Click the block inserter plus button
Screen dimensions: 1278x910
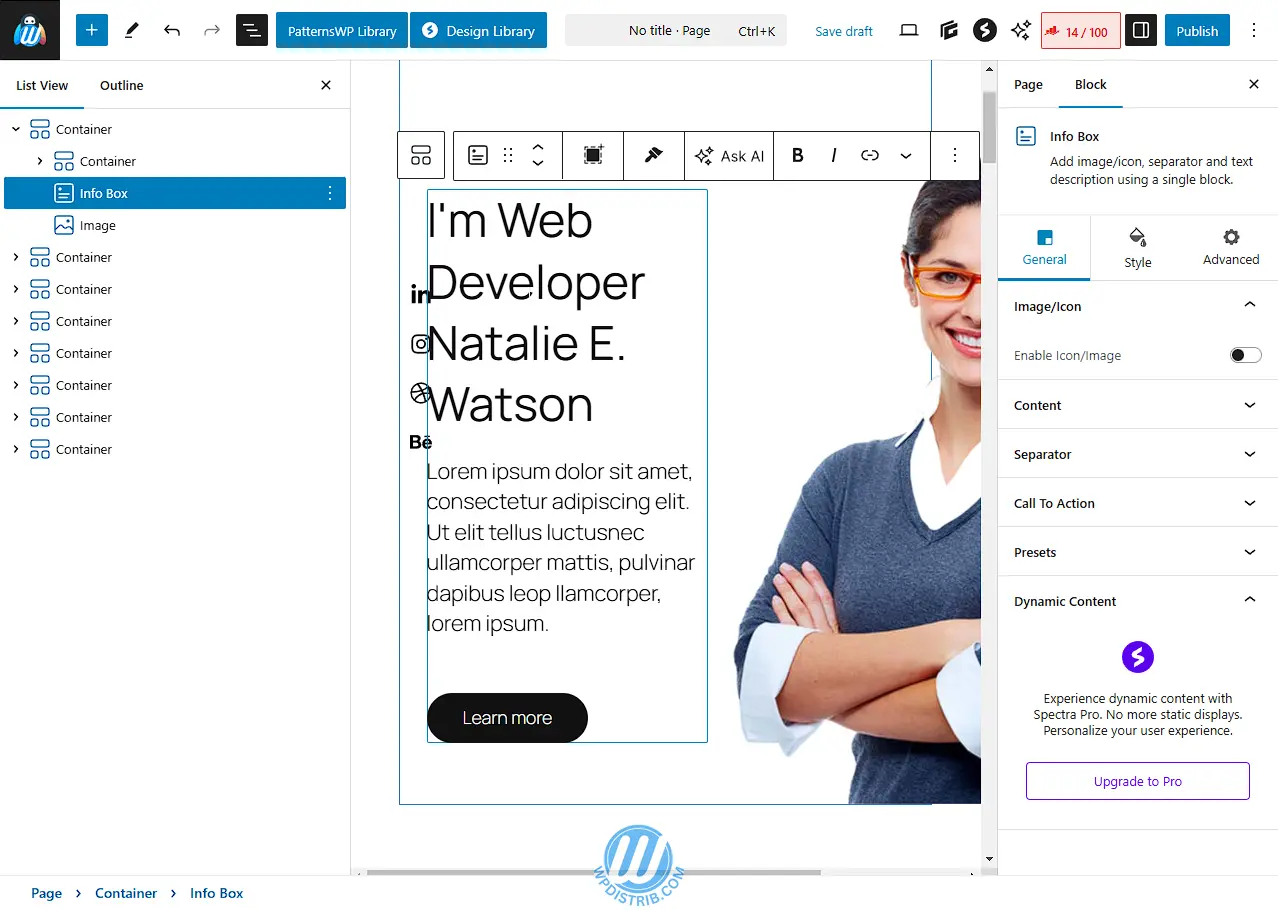(x=91, y=30)
